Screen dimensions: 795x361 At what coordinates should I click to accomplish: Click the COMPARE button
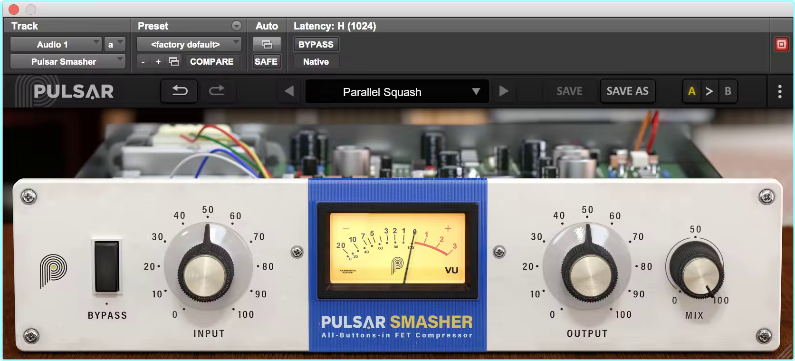tap(211, 61)
